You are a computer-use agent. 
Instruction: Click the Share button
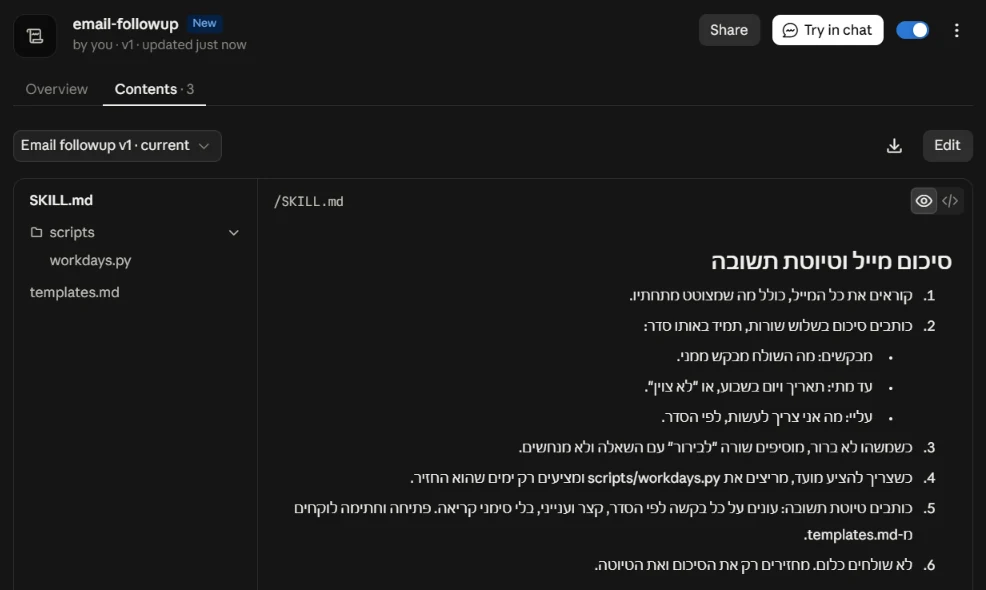pos(729,30)
